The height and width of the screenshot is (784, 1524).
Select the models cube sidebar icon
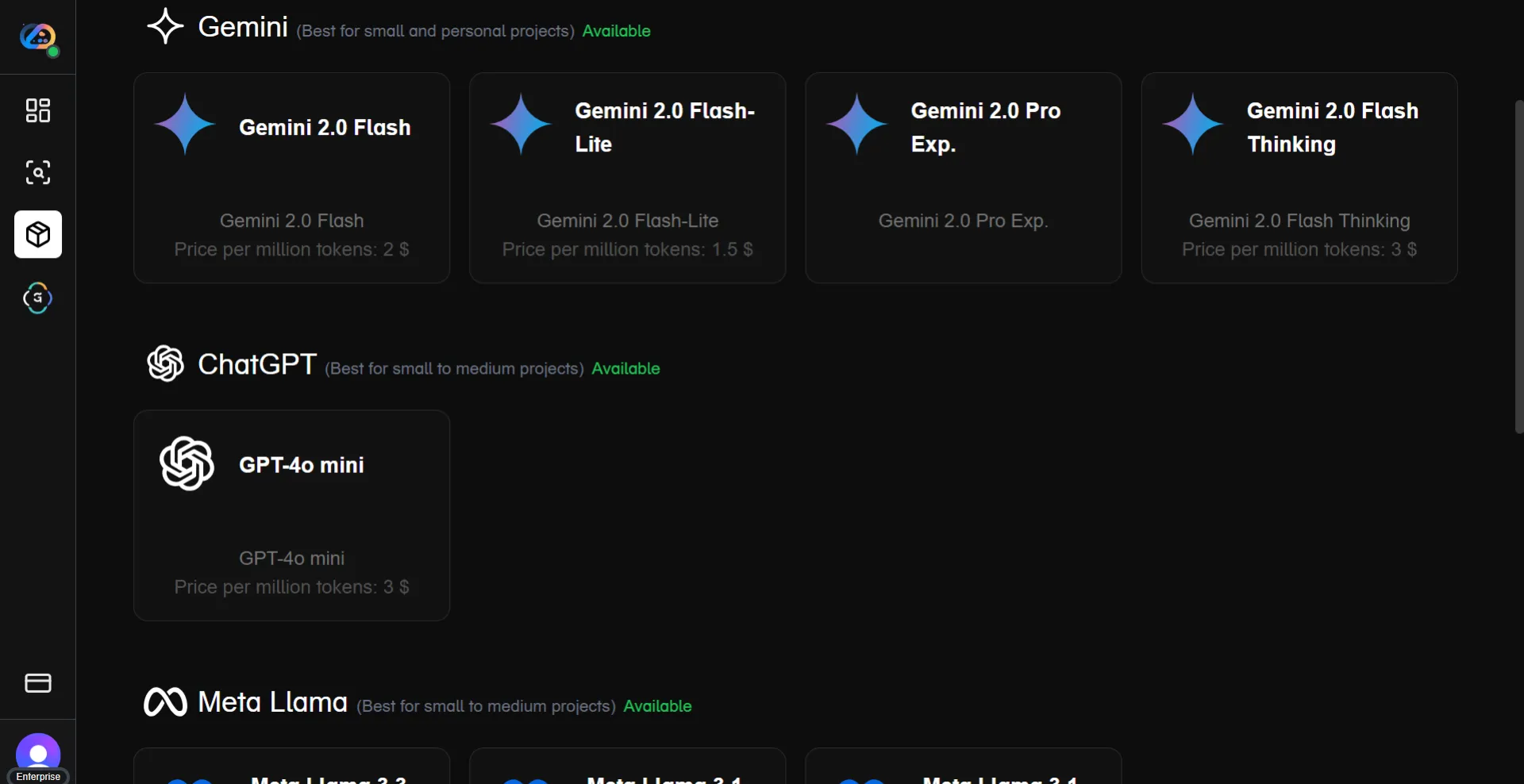click(38, 235)
